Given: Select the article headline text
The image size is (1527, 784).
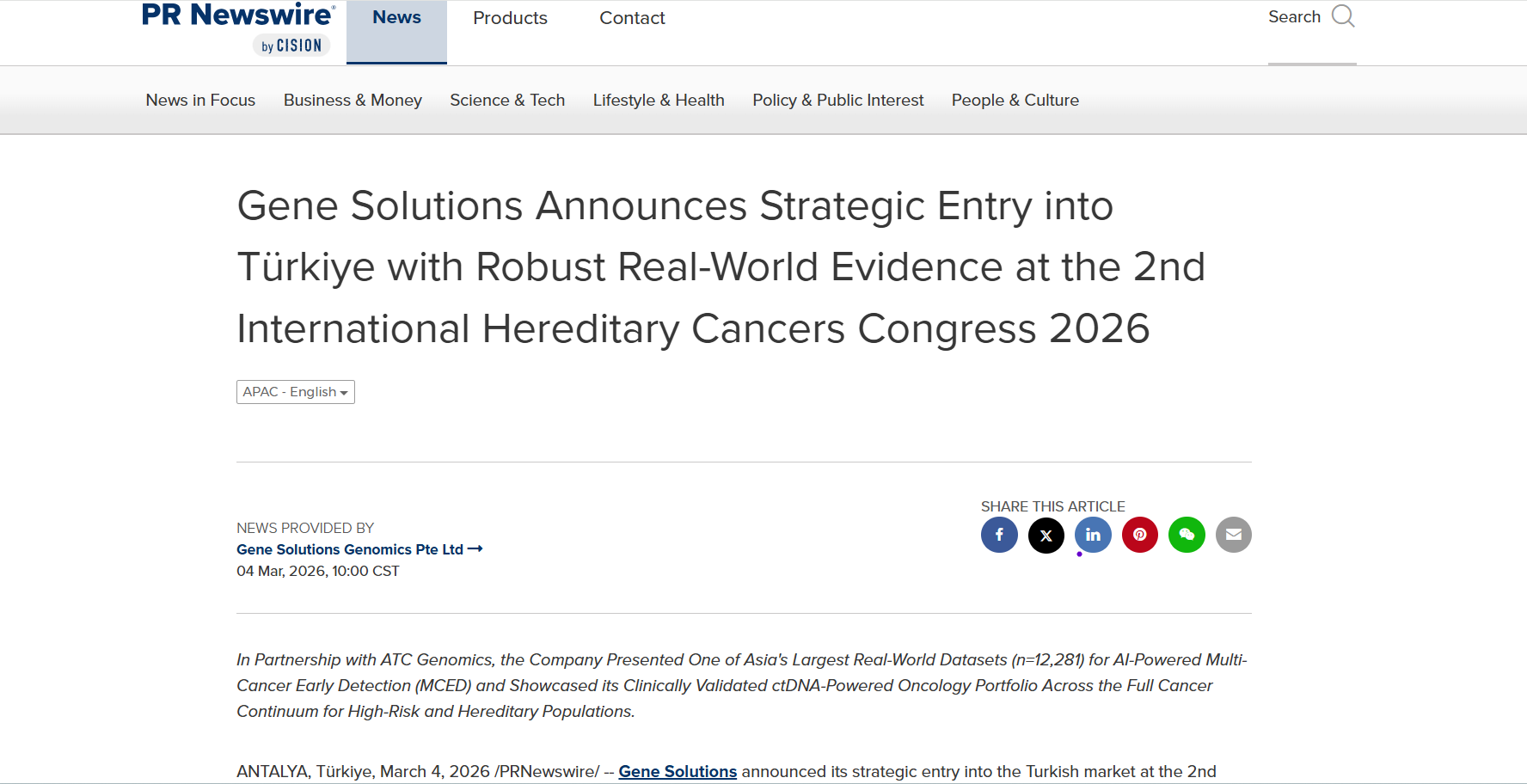Looking at the screenshot, I should coord(721,267).
